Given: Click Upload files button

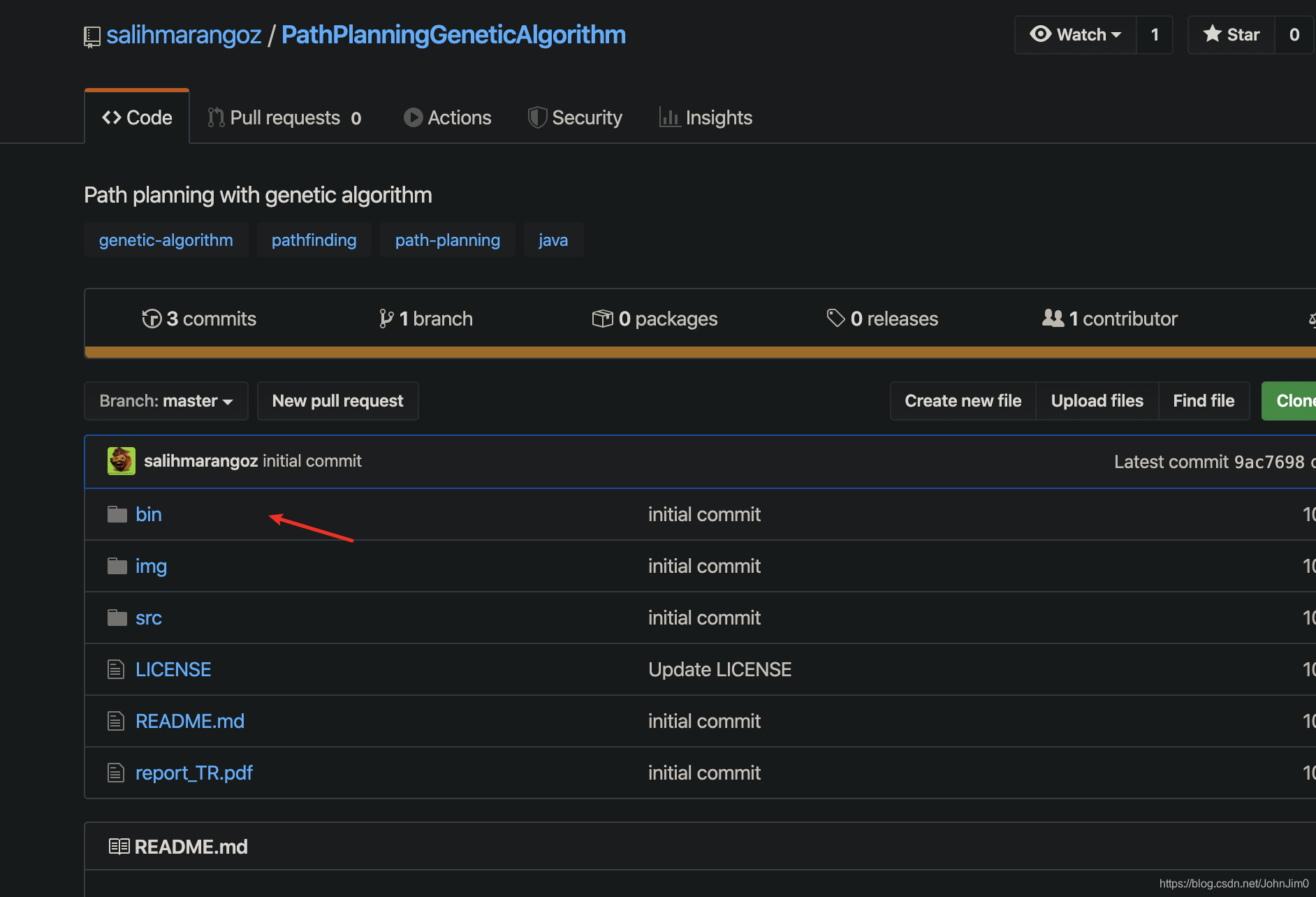Looking at the screenshot, I should [1097, 401].
